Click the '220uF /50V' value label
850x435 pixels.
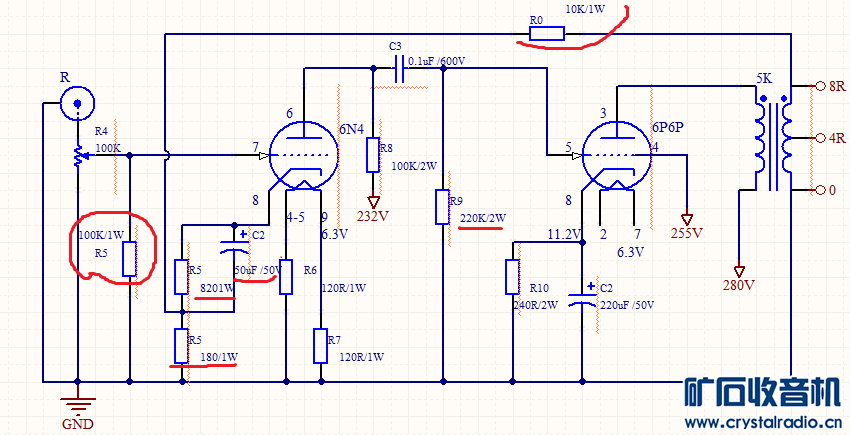coord(627,305)
